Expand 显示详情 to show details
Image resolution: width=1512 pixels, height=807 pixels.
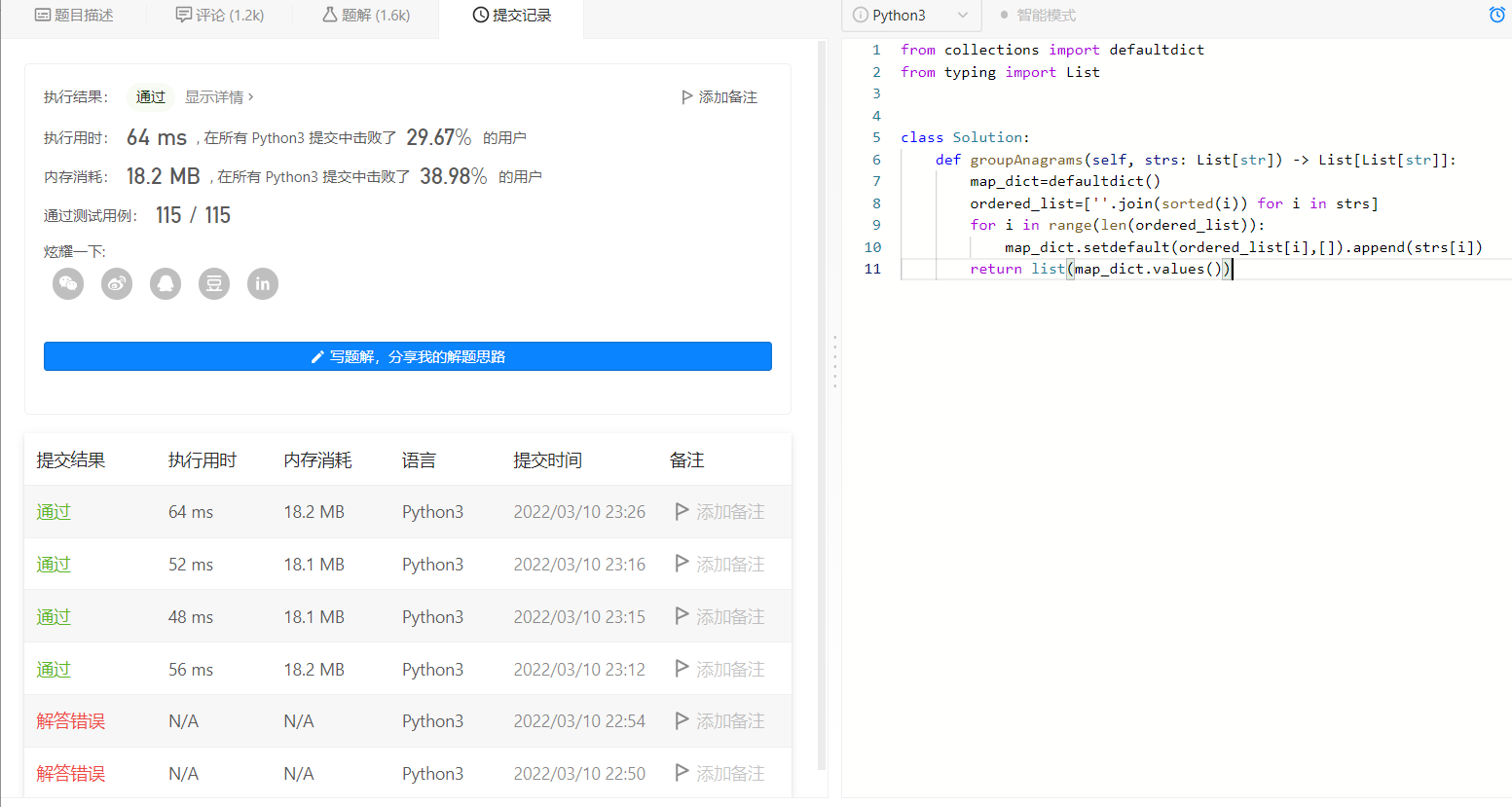[x=219, y=96]
